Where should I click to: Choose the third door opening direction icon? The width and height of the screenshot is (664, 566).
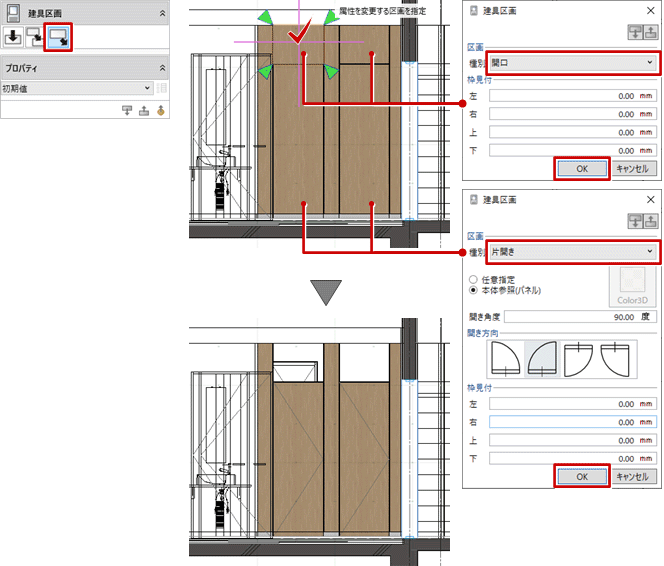pyautogui.click(x=578, y=359)
